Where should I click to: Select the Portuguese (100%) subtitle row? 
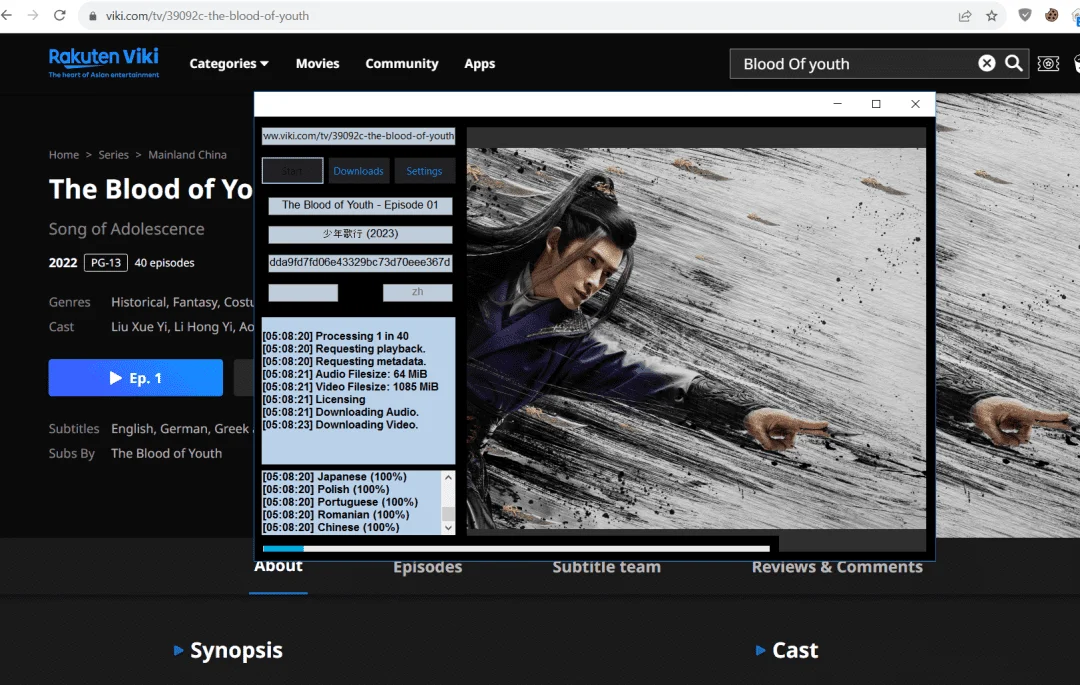(x=340, y=502)
